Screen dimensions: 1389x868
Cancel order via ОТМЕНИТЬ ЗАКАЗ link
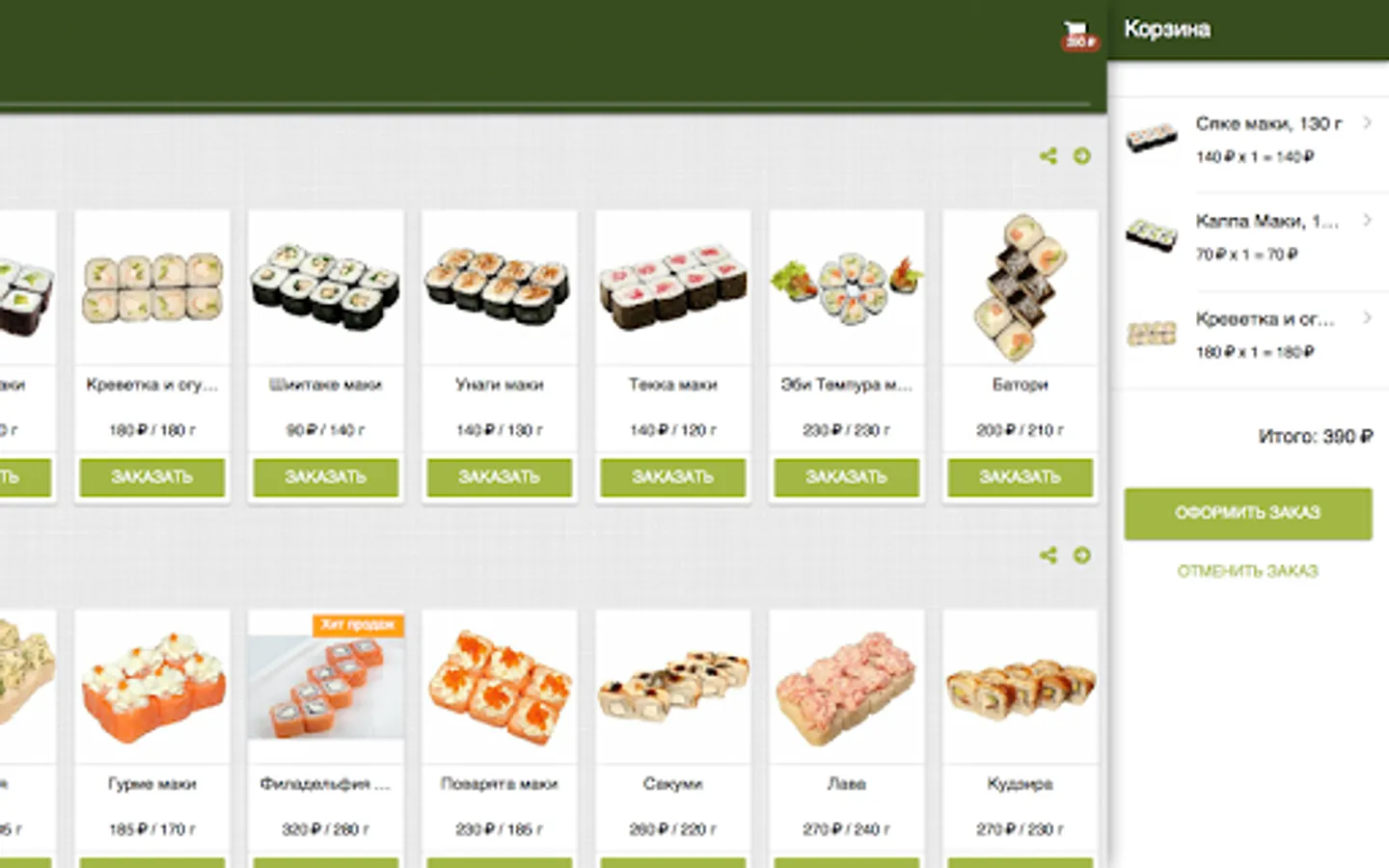point(1248,571)
